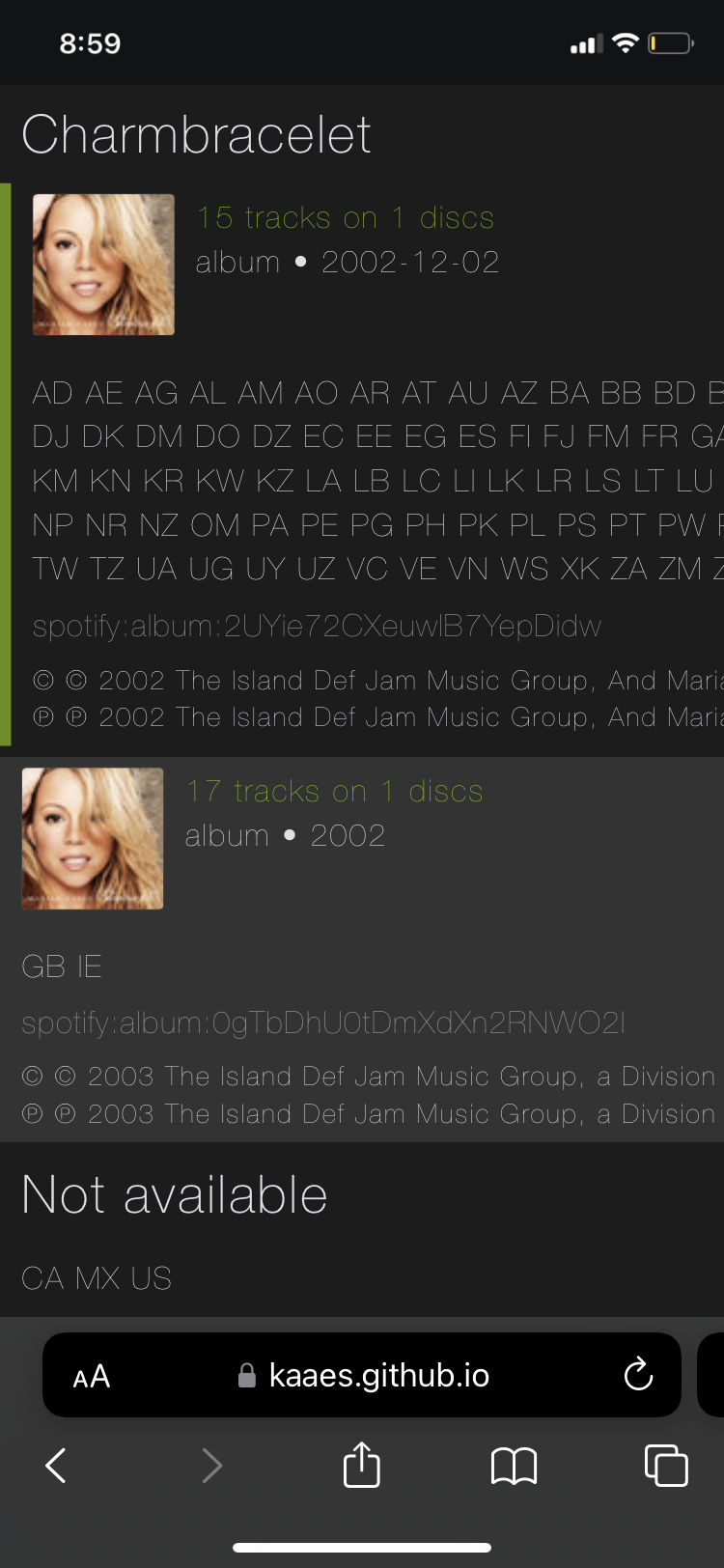Tap the padlock icon in address bar

click(247, 1375)
